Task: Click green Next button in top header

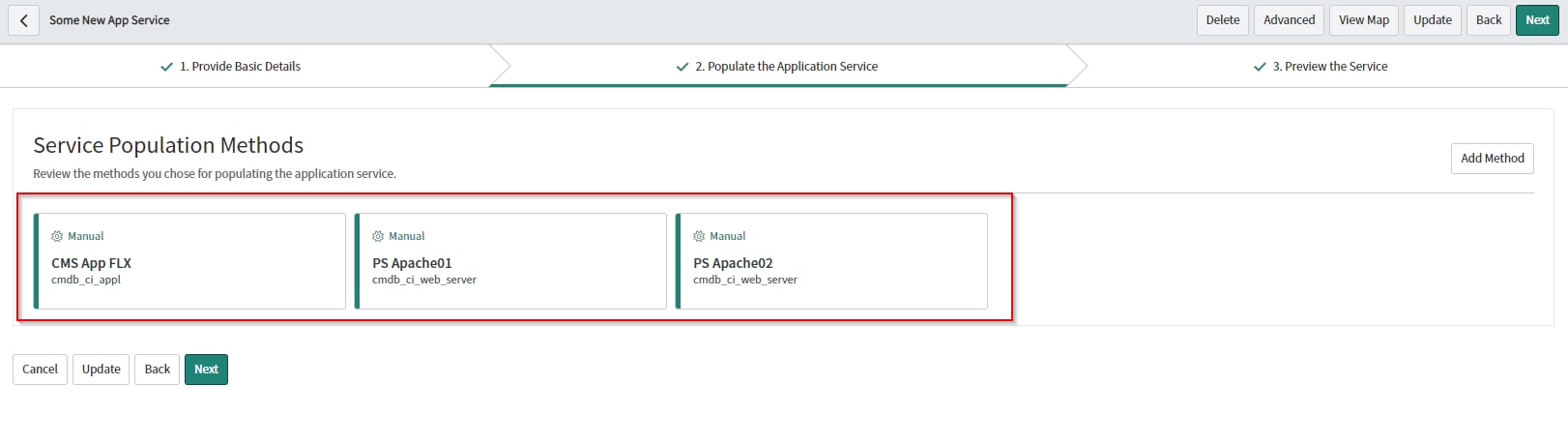Action: [1537, 20]
